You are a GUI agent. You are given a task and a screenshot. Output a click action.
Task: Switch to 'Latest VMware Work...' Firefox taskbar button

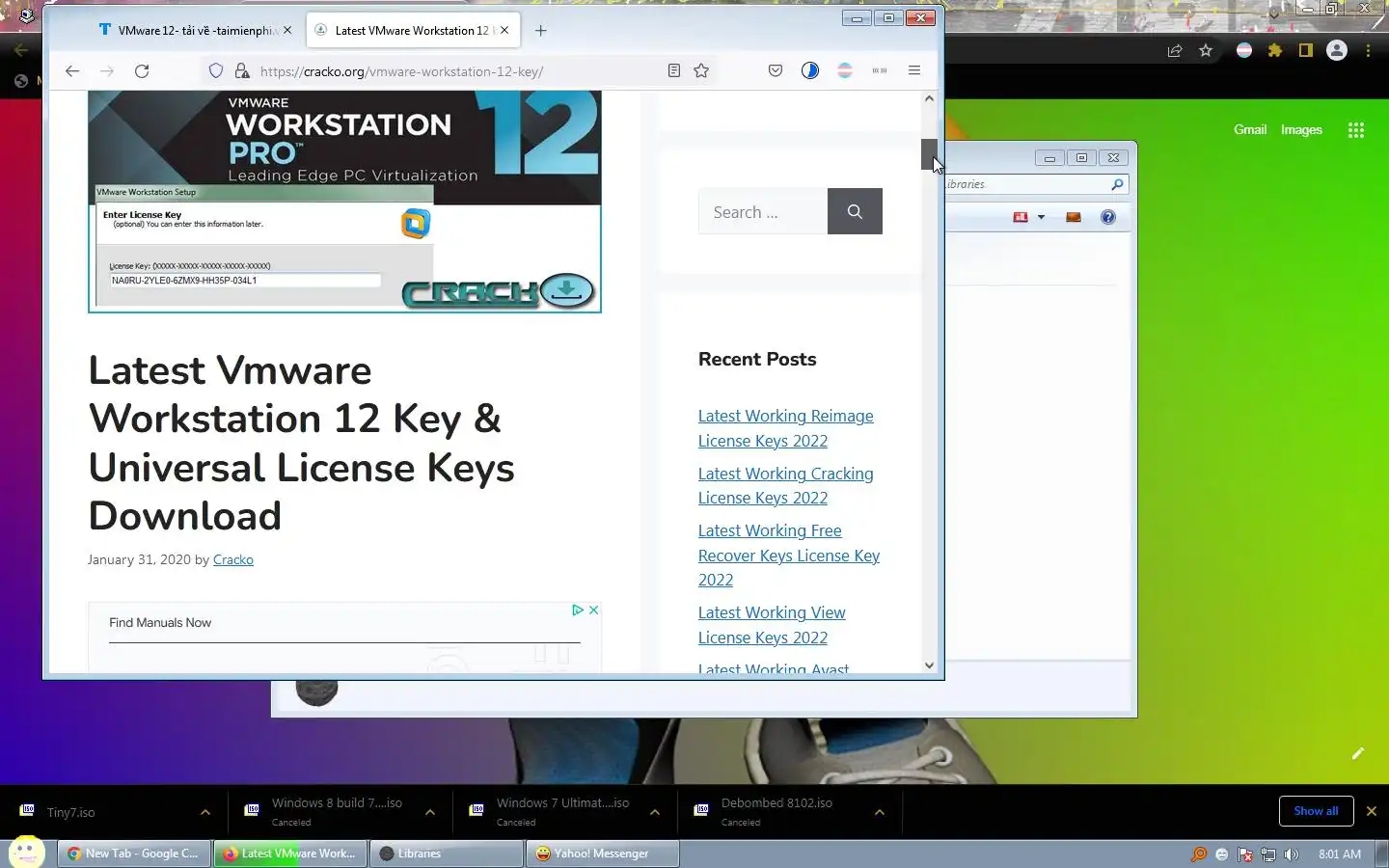(290, 854)
